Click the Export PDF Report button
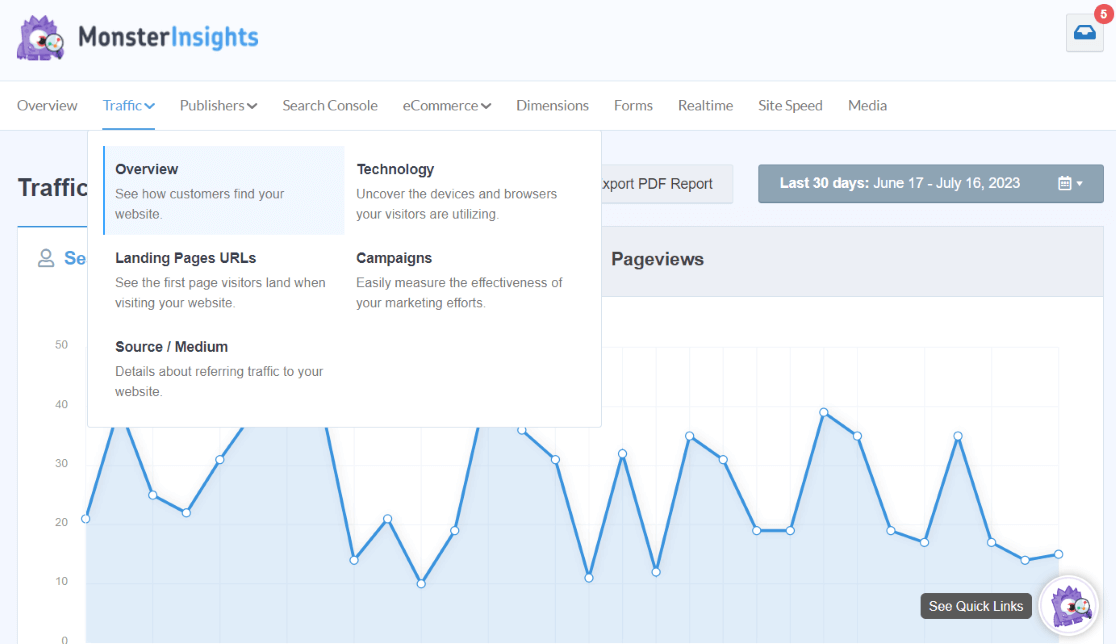This screenshot has width=1116, height=644. point(667,184)
